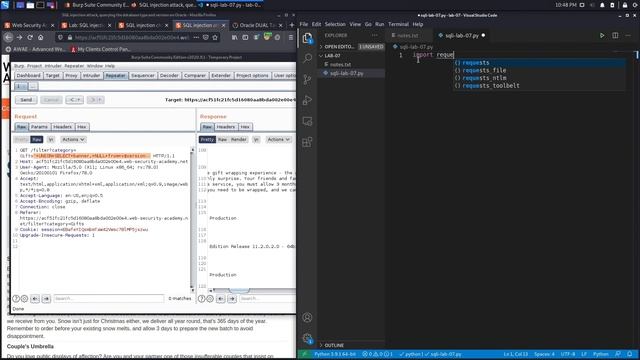Image resolution: width=640 pixels, height=360 pixels.
Task: Toggle non-printing chars in Request pane
Action: pyautogui.click(x=51, y=140)
